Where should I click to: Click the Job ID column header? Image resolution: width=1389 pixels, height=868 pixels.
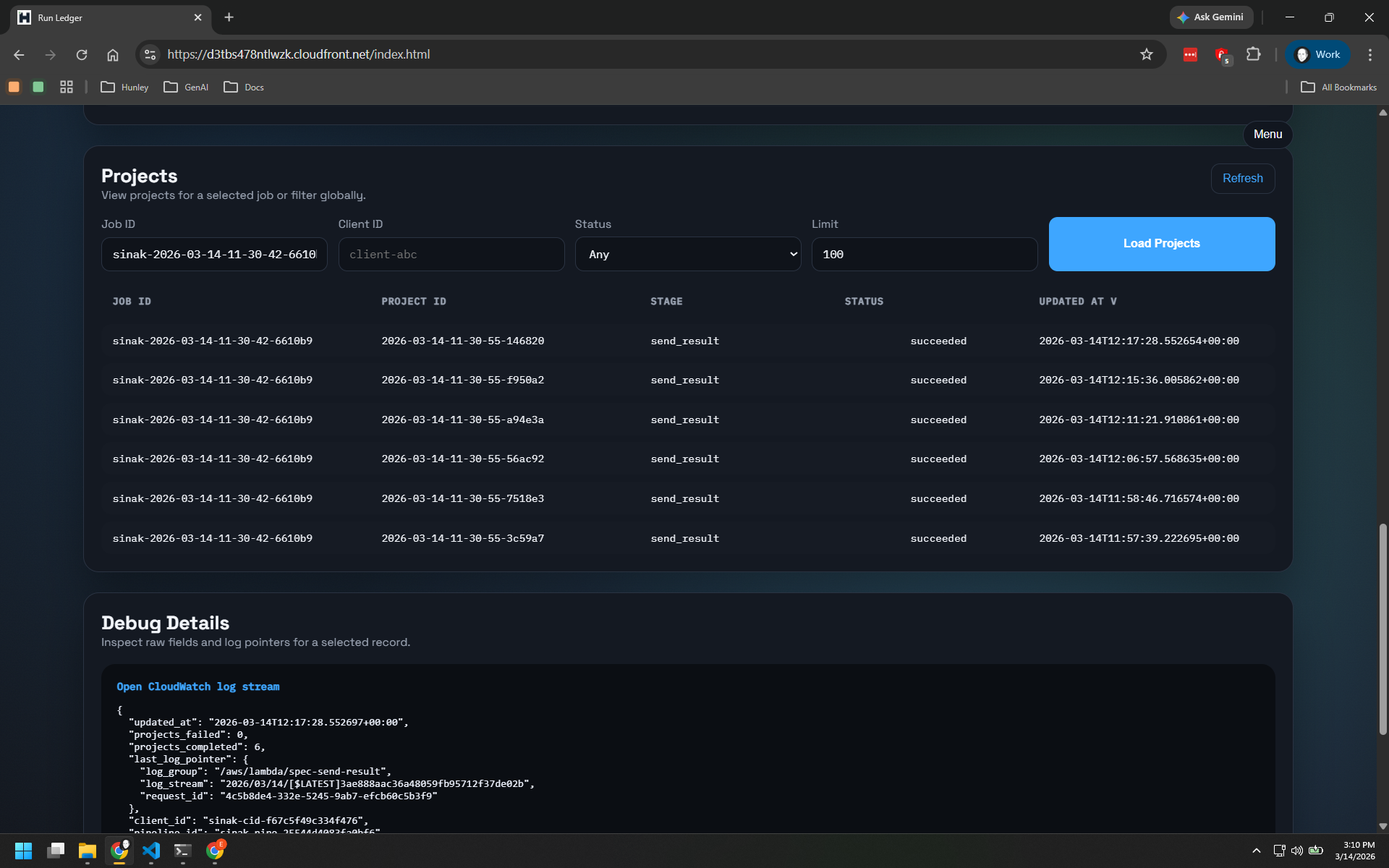coord(132,302)
